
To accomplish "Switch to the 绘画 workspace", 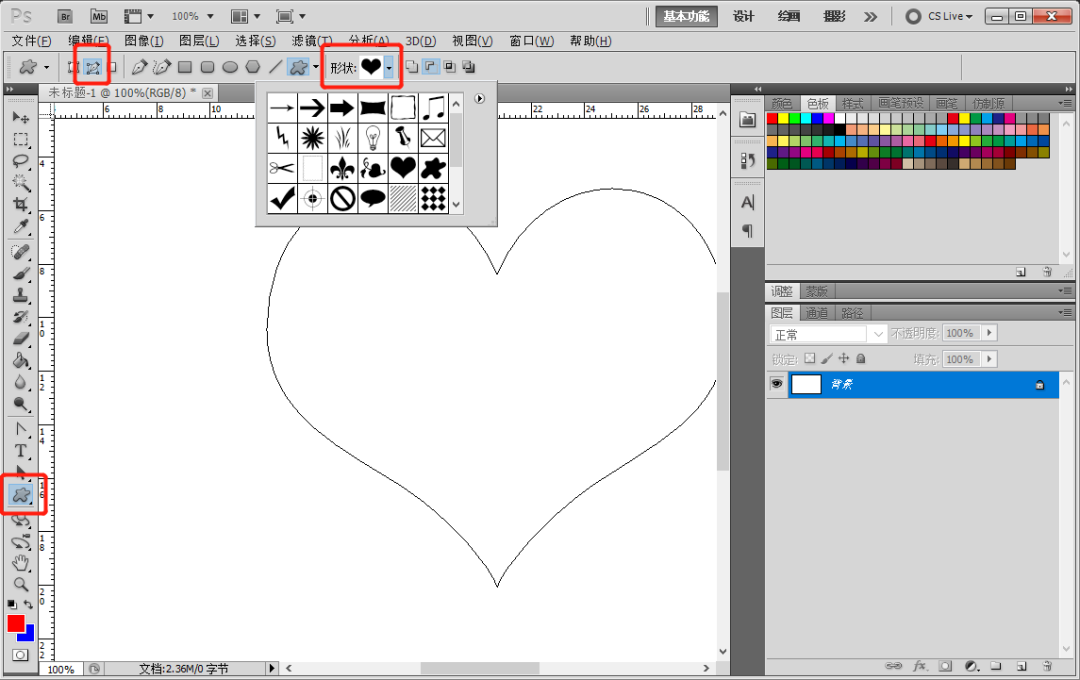I will (x=789, y=16).
